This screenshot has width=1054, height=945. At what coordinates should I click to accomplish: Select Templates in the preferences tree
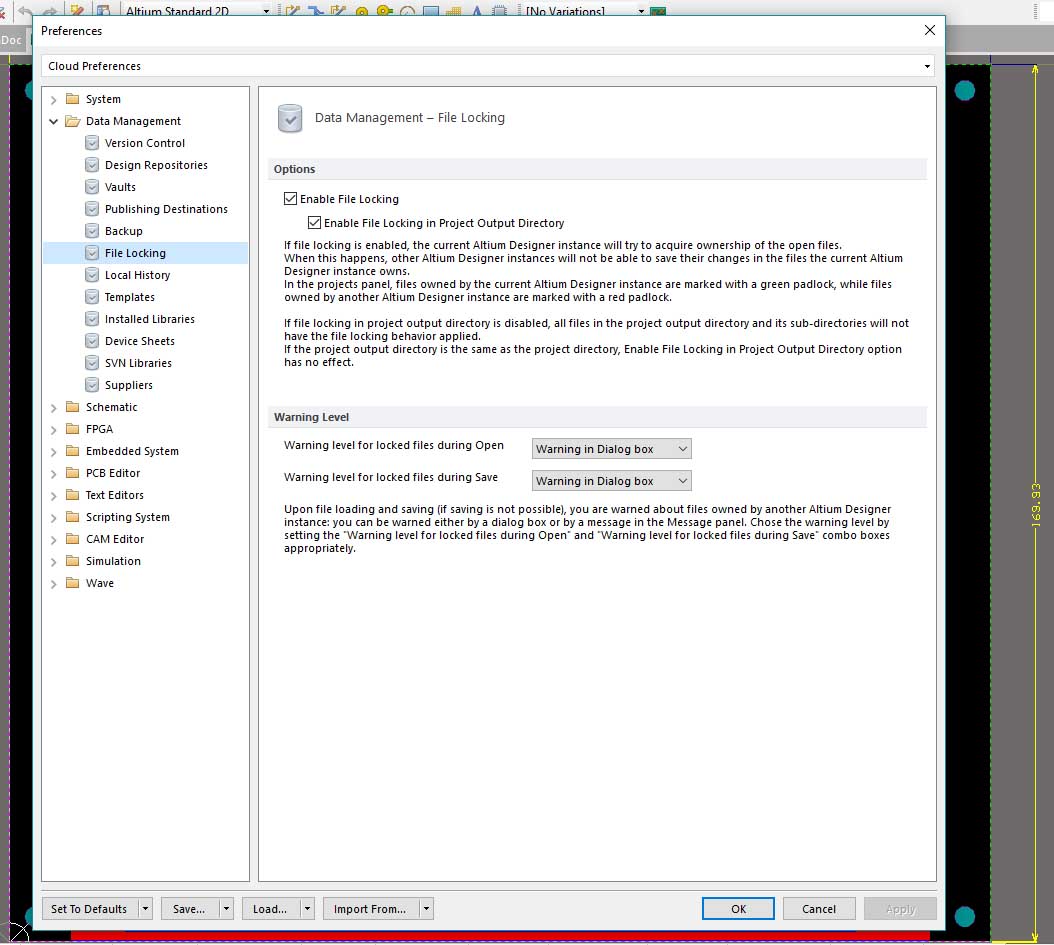tap(130, 297)
